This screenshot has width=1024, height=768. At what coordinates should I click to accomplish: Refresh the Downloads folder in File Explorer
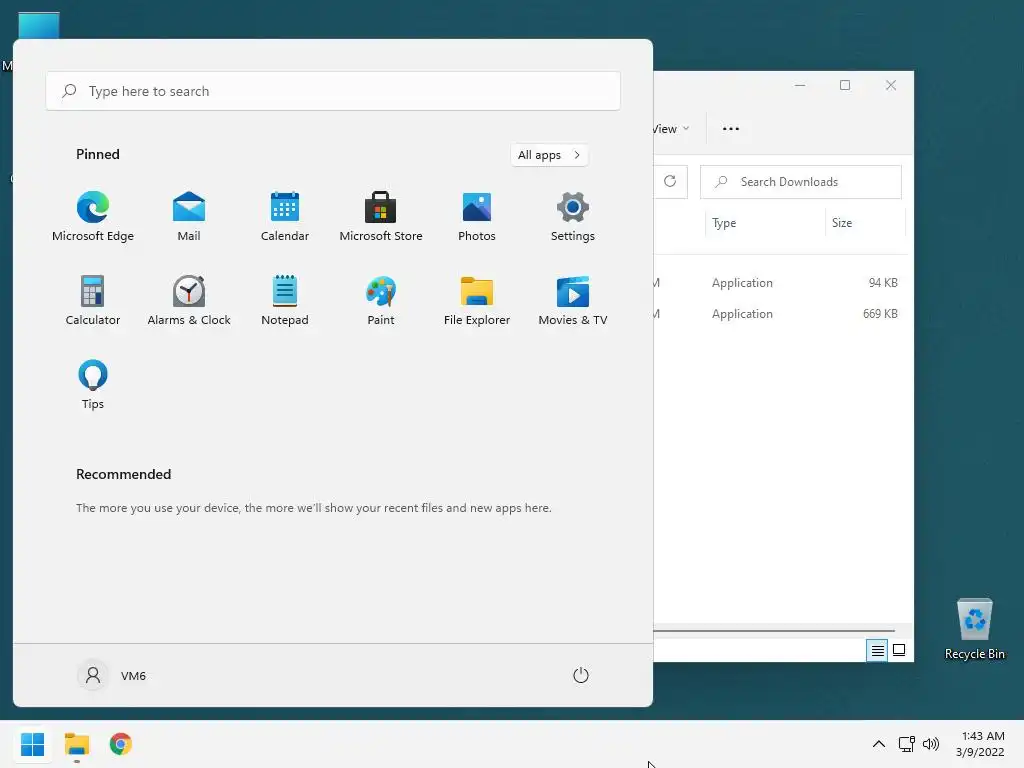tap(670, 182)
